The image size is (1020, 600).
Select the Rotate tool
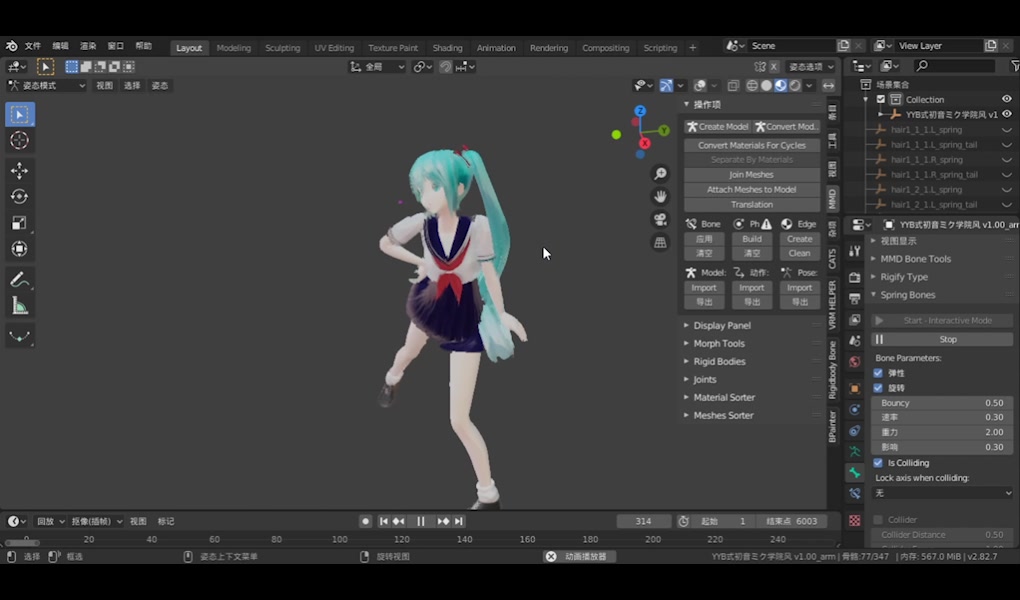coord(20,197)
